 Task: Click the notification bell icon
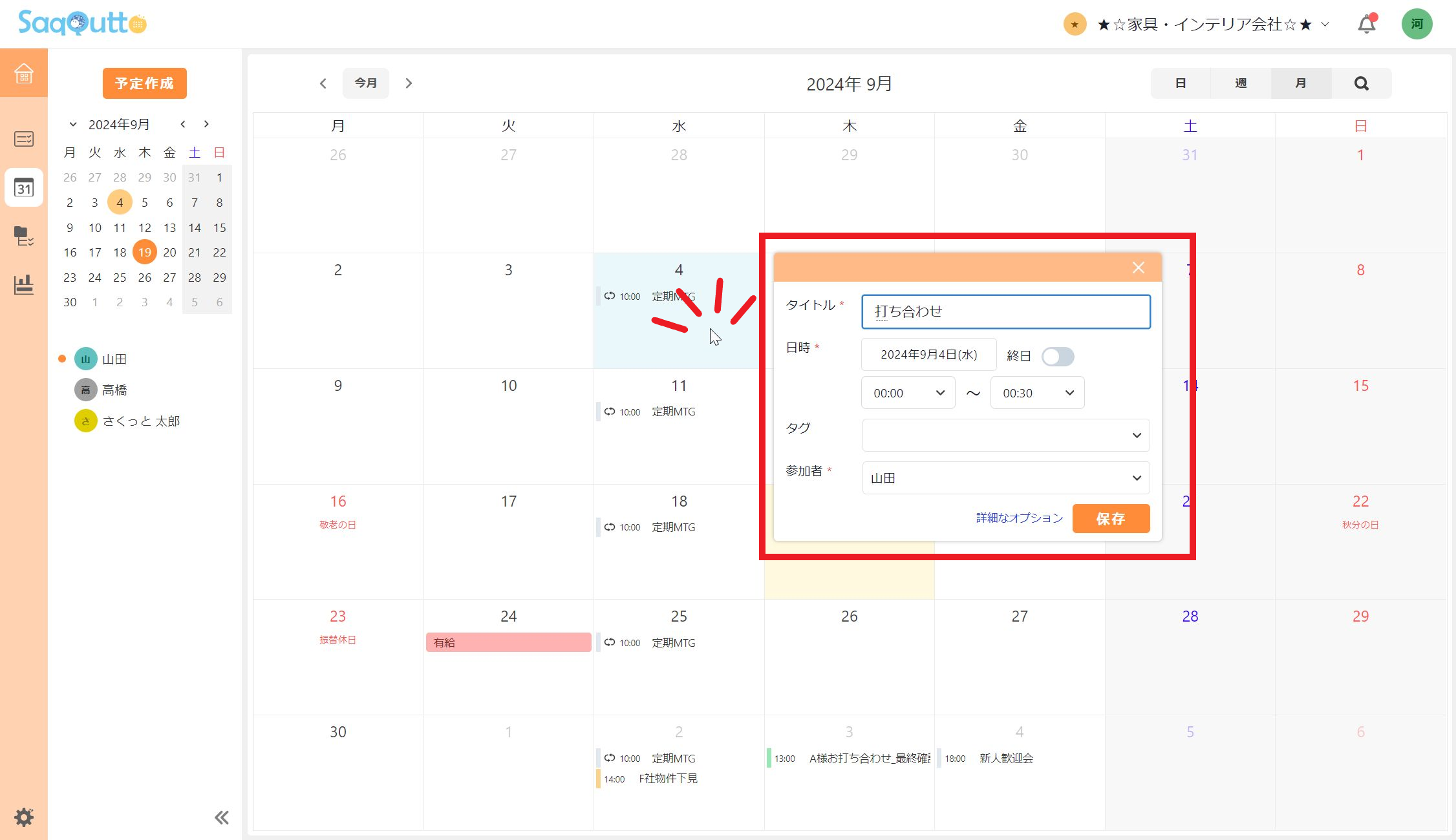coord(1366,25)
